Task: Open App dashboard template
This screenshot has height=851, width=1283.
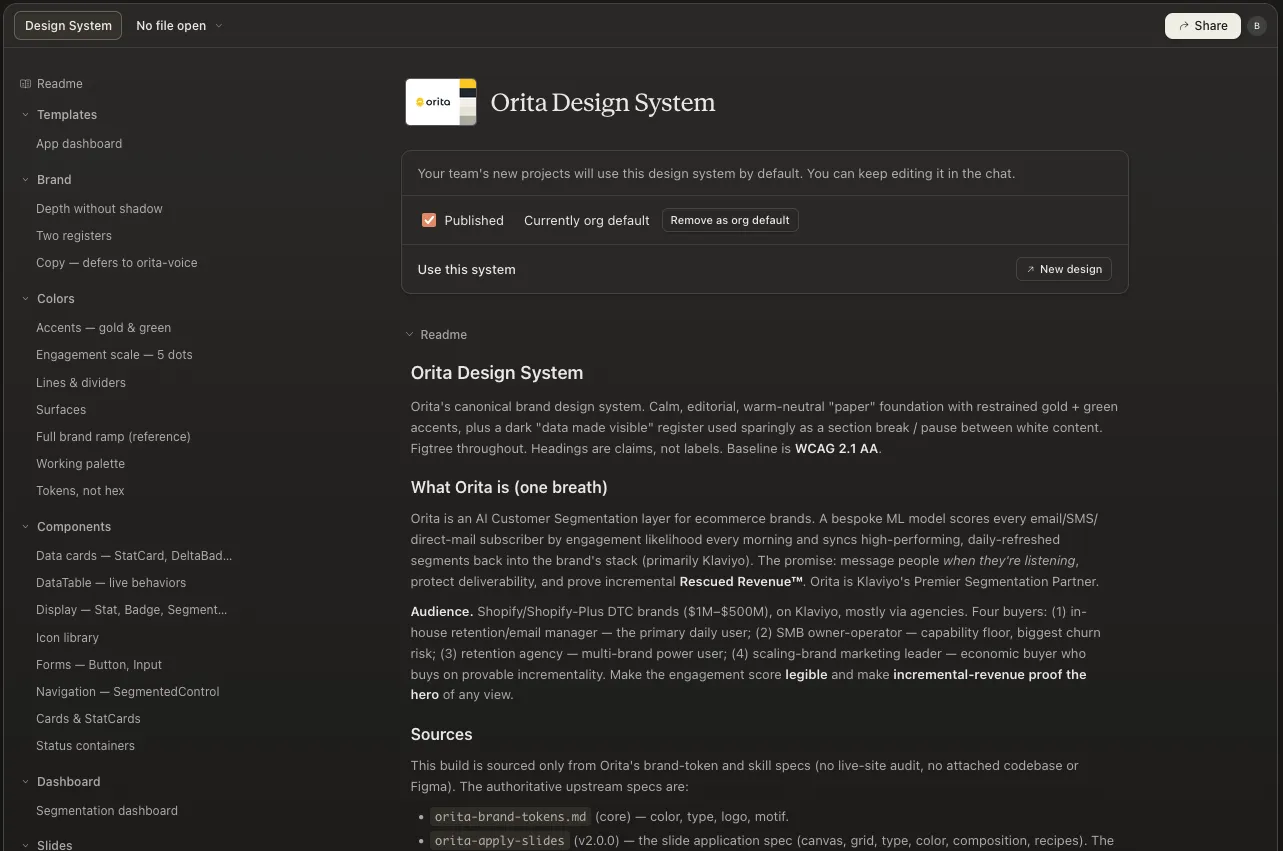Action: pos(79,144)
